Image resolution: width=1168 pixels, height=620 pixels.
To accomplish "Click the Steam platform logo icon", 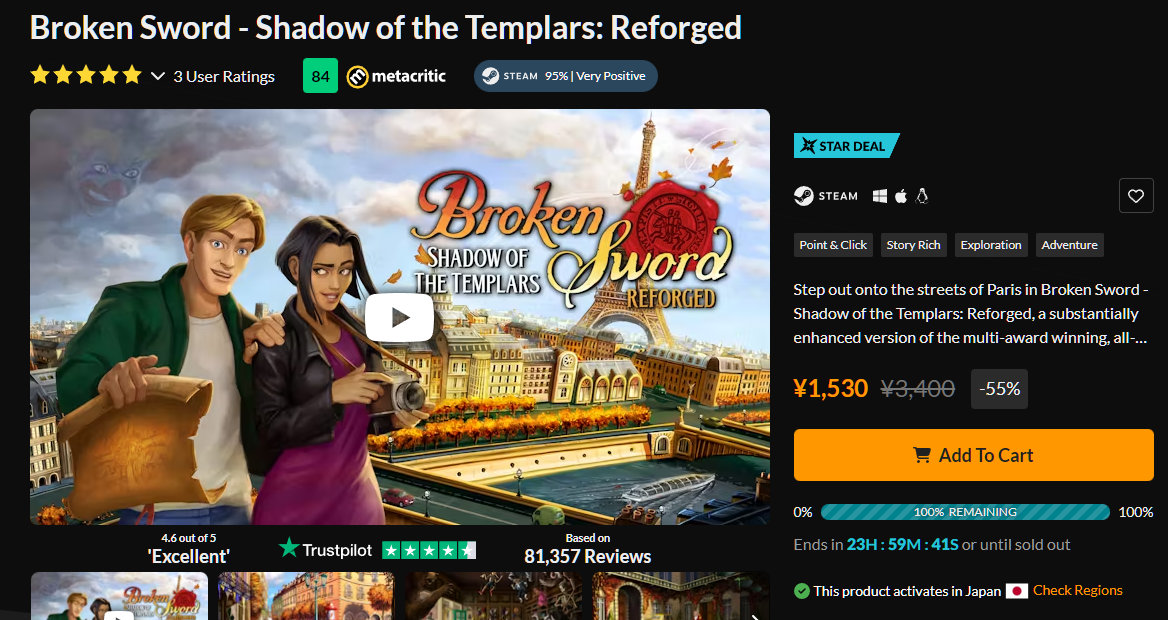I will [x=804, y=196].
